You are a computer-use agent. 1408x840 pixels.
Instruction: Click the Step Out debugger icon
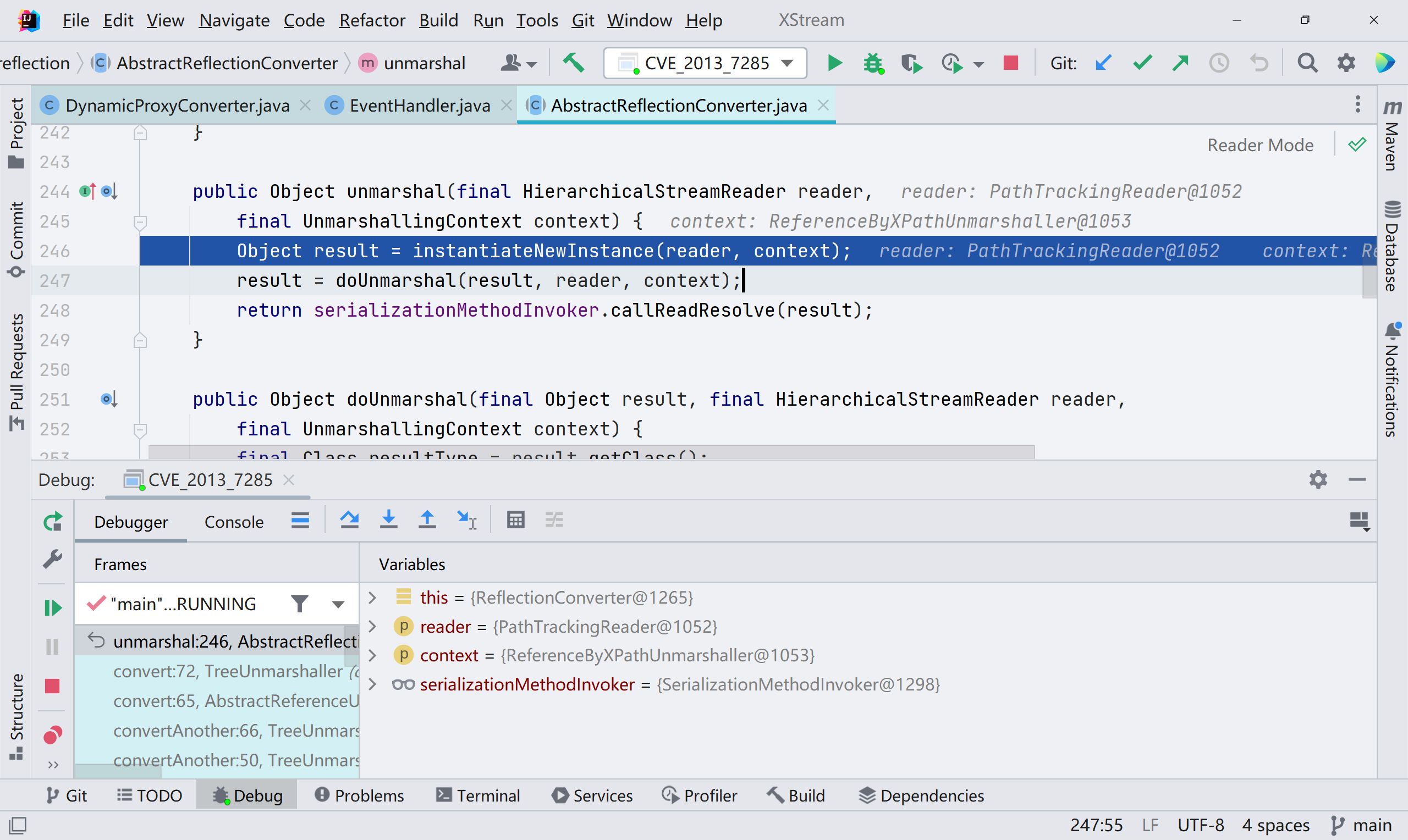click(x=427, y=520)
